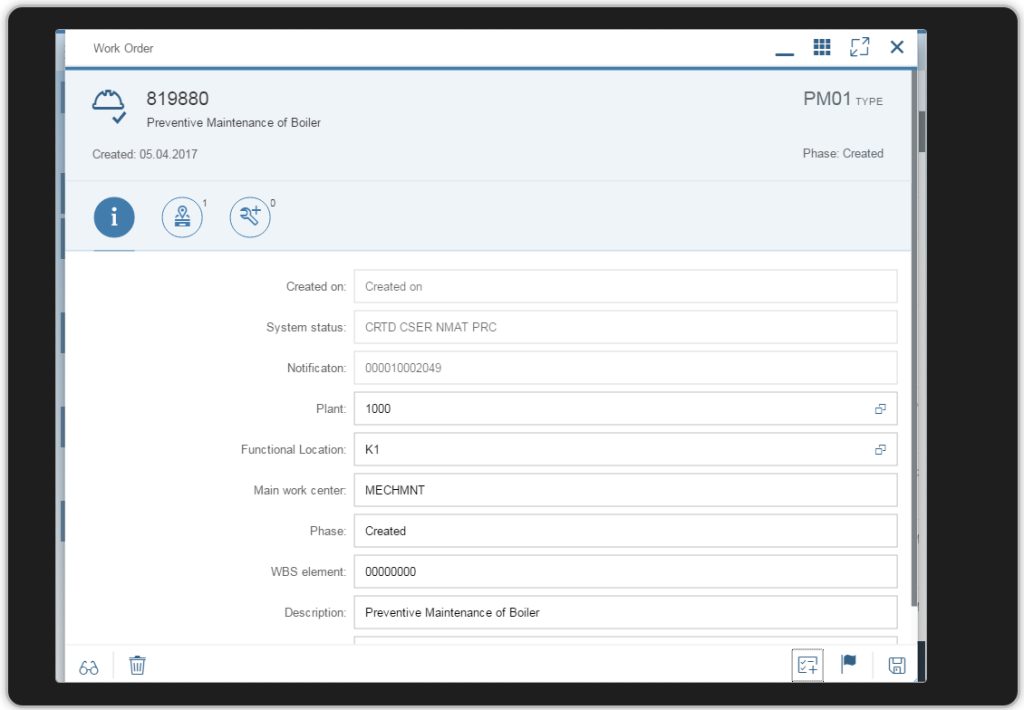Click the Preventive Maintenance of Boiler subtitle
The width and height of the screenshot is (1024, 710).
(x=233, y=123)
